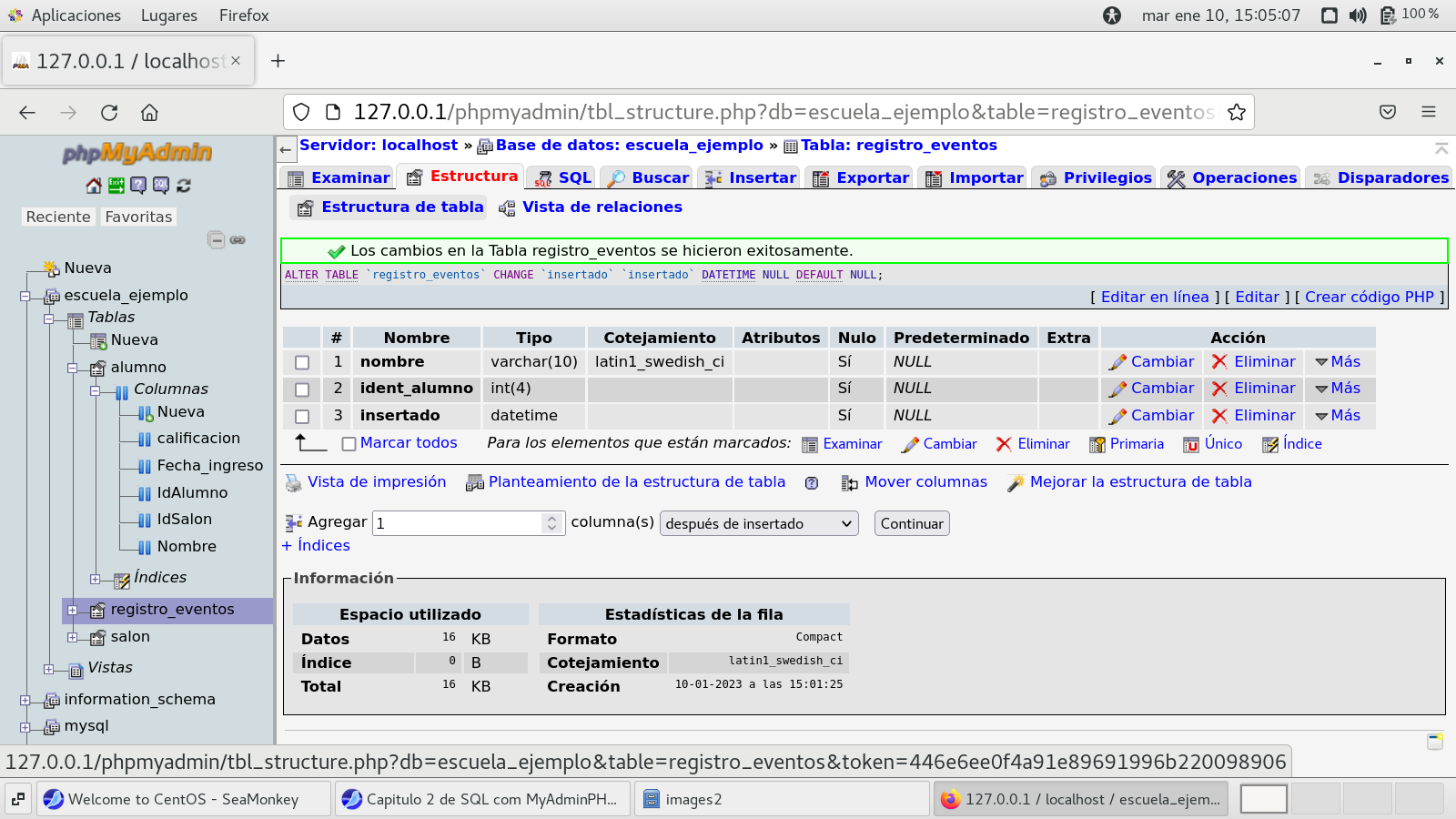Viewport: 1456px width, 819px height.
Task: Click the documentation help icon near table structure
Action: click(812, 483)
